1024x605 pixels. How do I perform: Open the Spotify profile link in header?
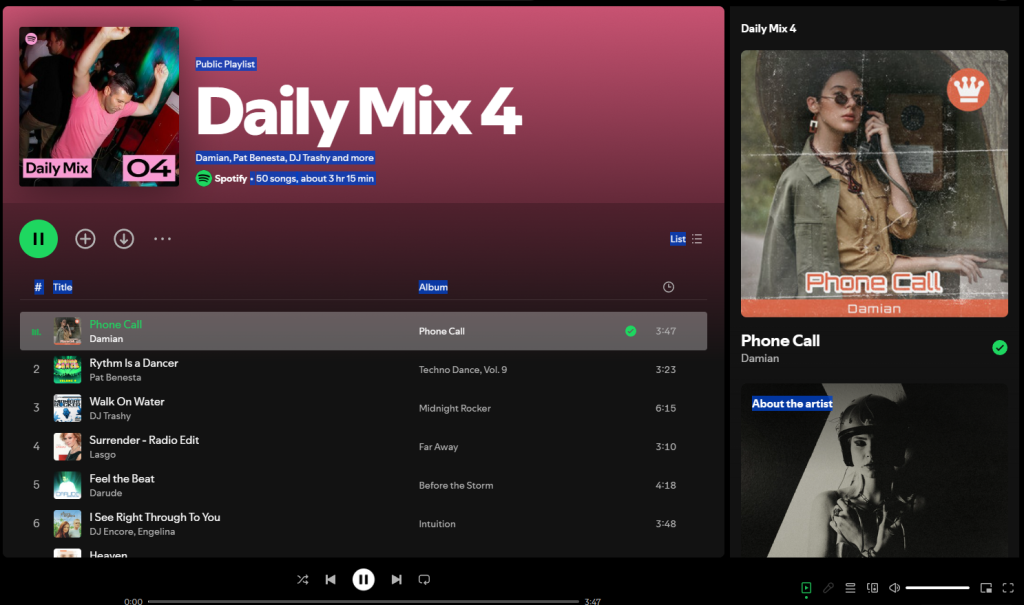pos(231,178)
